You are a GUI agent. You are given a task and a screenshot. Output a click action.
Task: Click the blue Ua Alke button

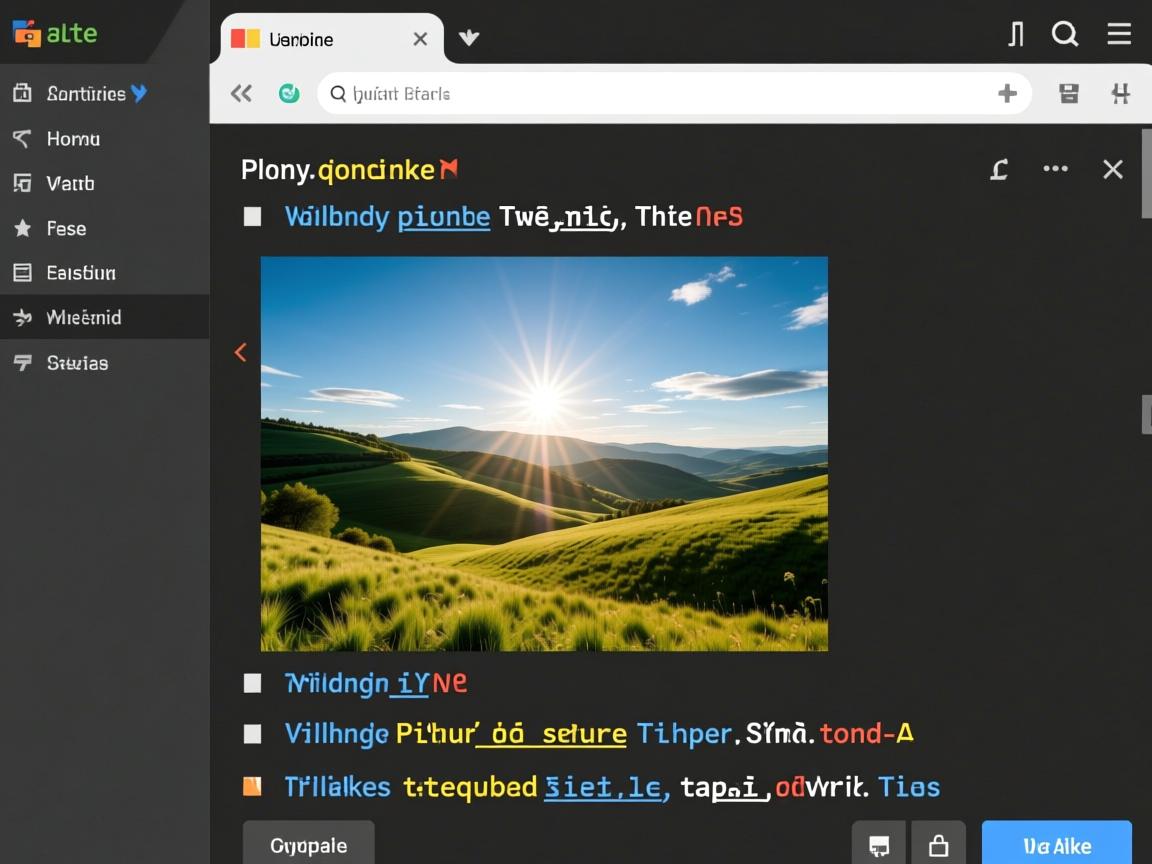point(1056,845)
